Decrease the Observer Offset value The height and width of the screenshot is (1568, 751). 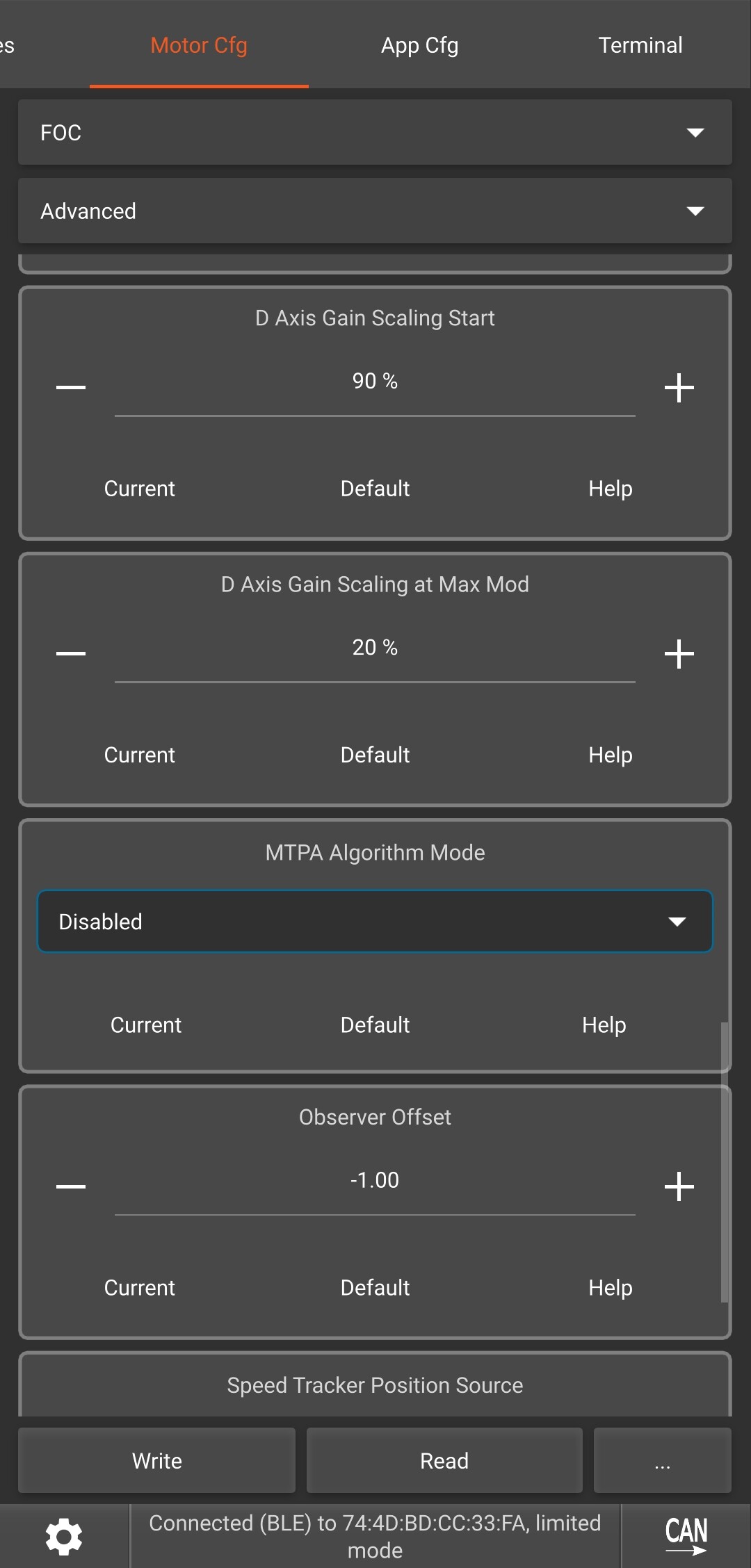coord(71,1186)
